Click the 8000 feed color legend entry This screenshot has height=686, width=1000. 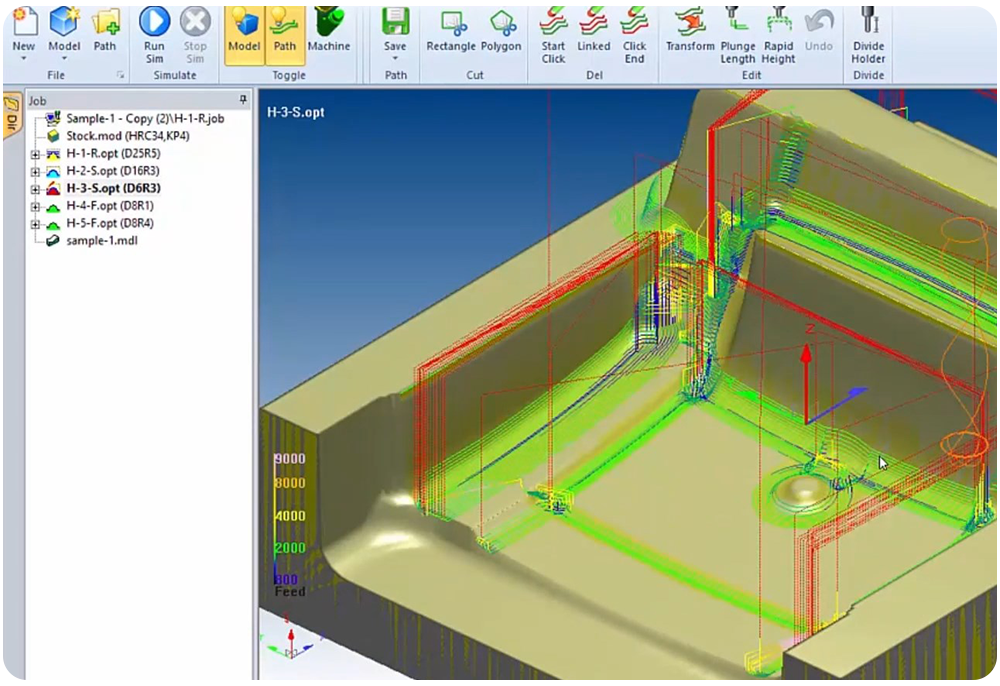click(290, 483)
